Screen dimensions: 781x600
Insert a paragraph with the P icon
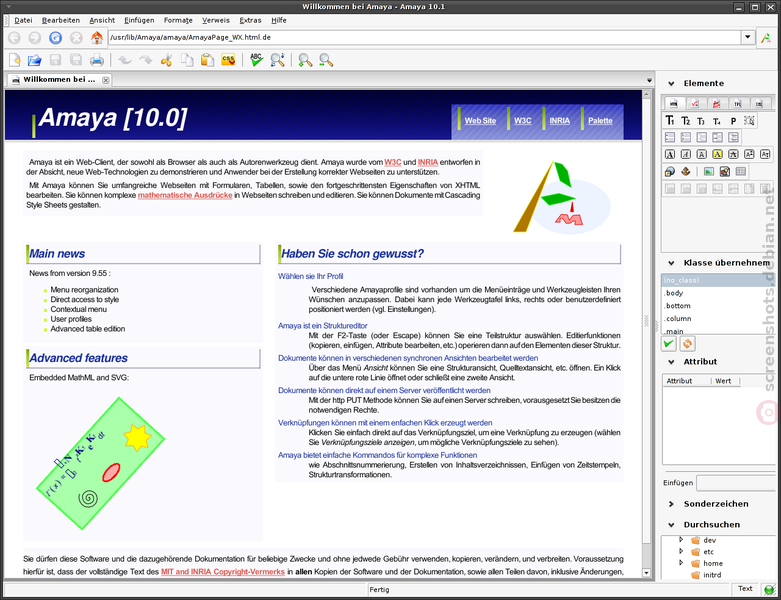(733, 120)
